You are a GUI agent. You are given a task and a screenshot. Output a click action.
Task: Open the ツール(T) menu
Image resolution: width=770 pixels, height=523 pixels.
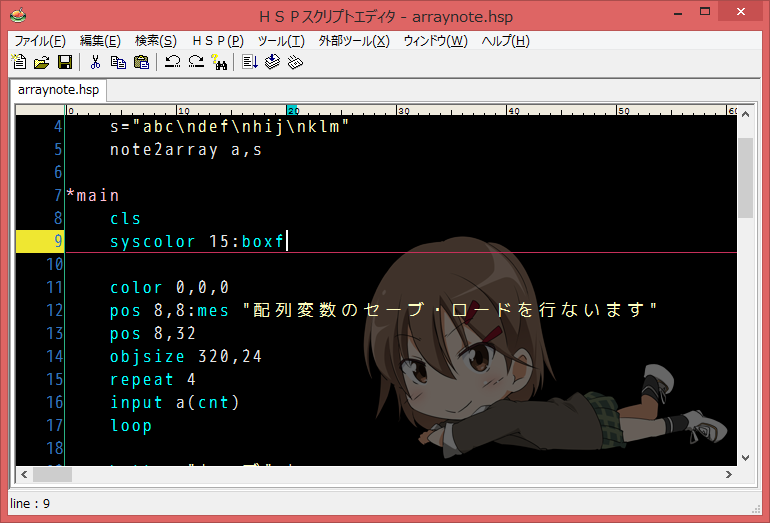point(281,41)
